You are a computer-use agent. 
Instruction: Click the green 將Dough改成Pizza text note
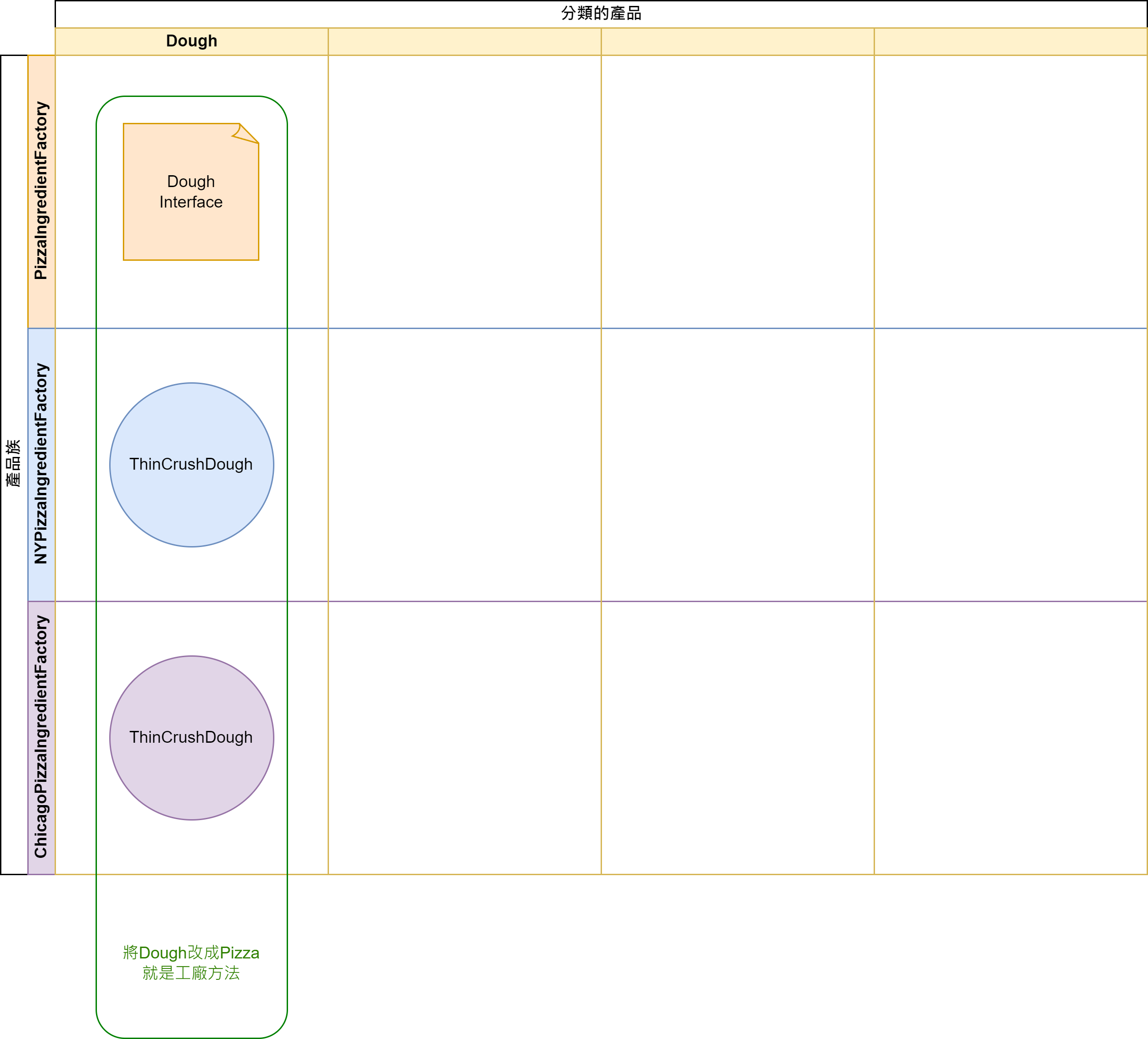[191, 963]
